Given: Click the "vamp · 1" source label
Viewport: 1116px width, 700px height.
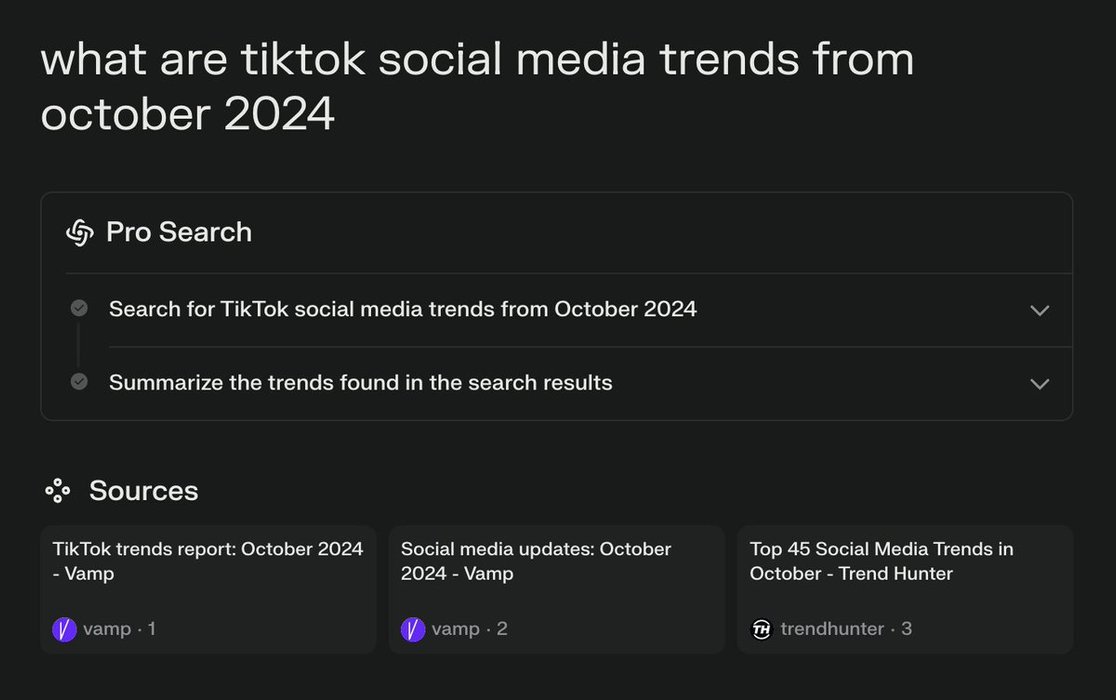Looking at the screenshot, I should [x=119, y=629].
